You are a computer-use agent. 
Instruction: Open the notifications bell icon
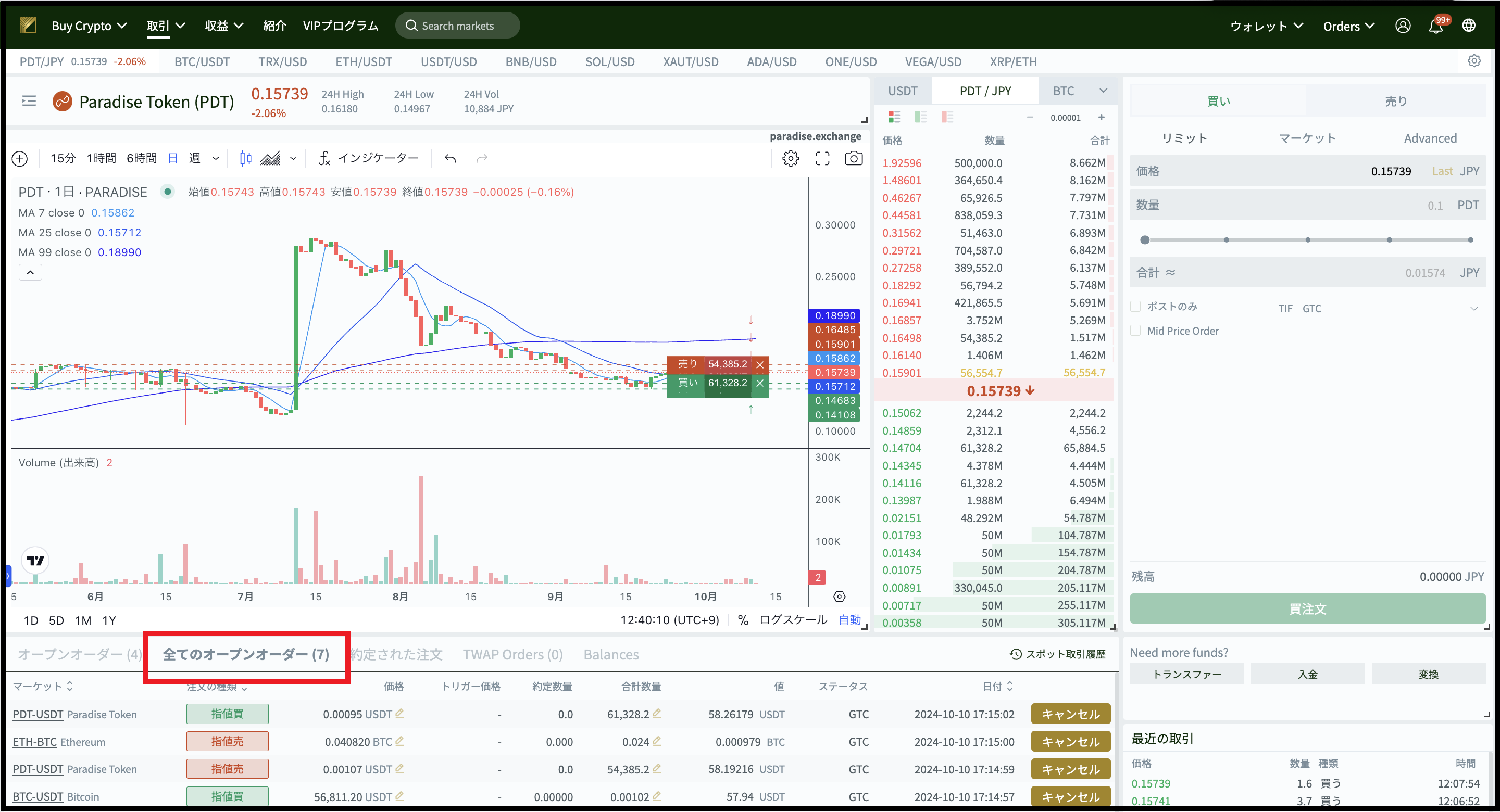[x=1436, y=26]
